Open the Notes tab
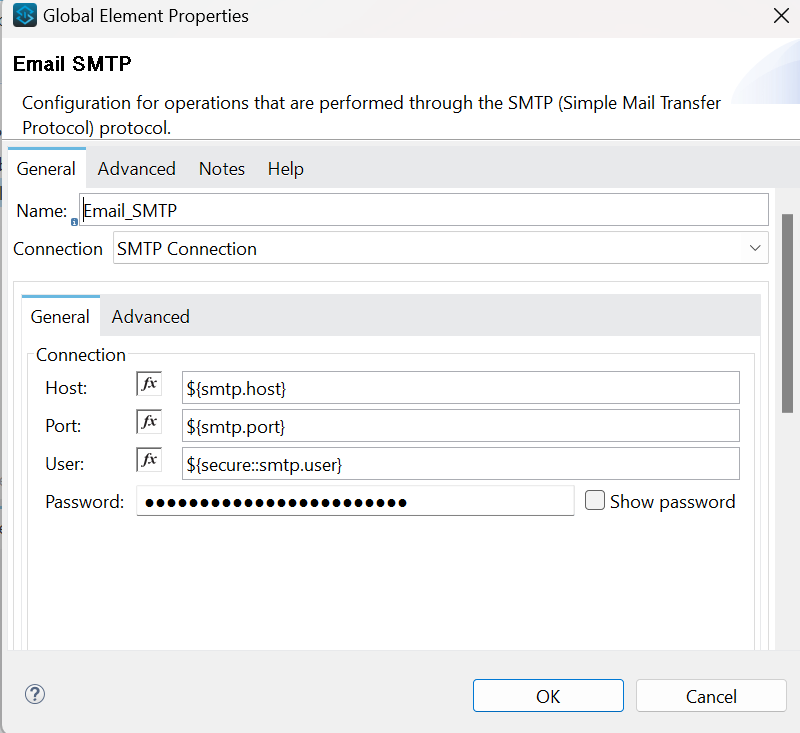Screen dimensions: 800x733 click(221, 169)
